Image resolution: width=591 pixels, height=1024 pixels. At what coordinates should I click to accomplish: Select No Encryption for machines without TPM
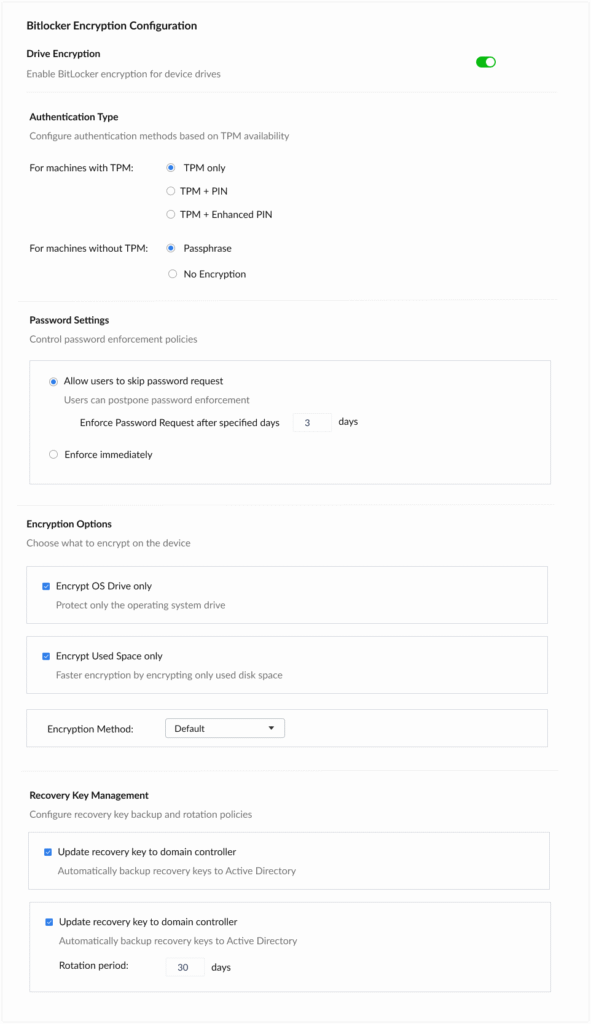[x=172, y=273]
